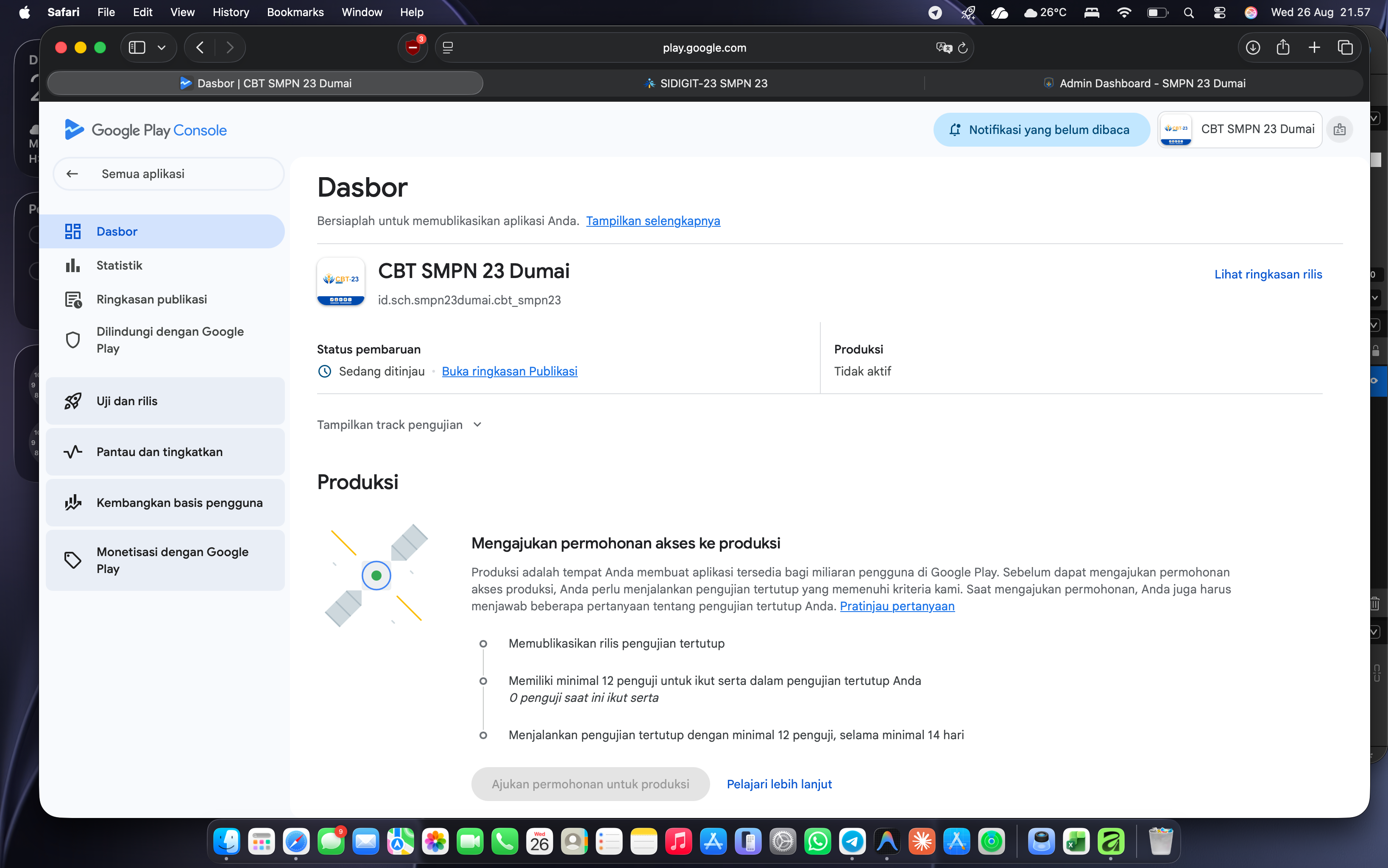Open Finder from the Dock
Image resolution: width=1388 pixels, height=868 pixels.
point(226,842)
